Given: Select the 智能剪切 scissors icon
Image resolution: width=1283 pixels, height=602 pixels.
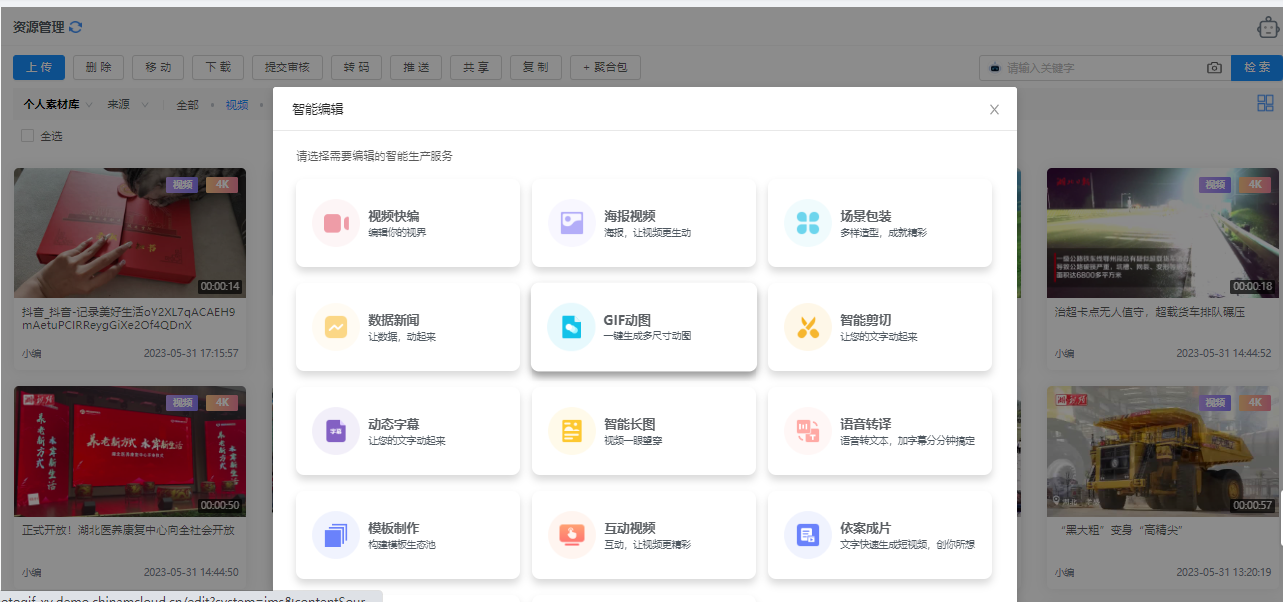Looking at the screenshot, I should click(808, 327).
